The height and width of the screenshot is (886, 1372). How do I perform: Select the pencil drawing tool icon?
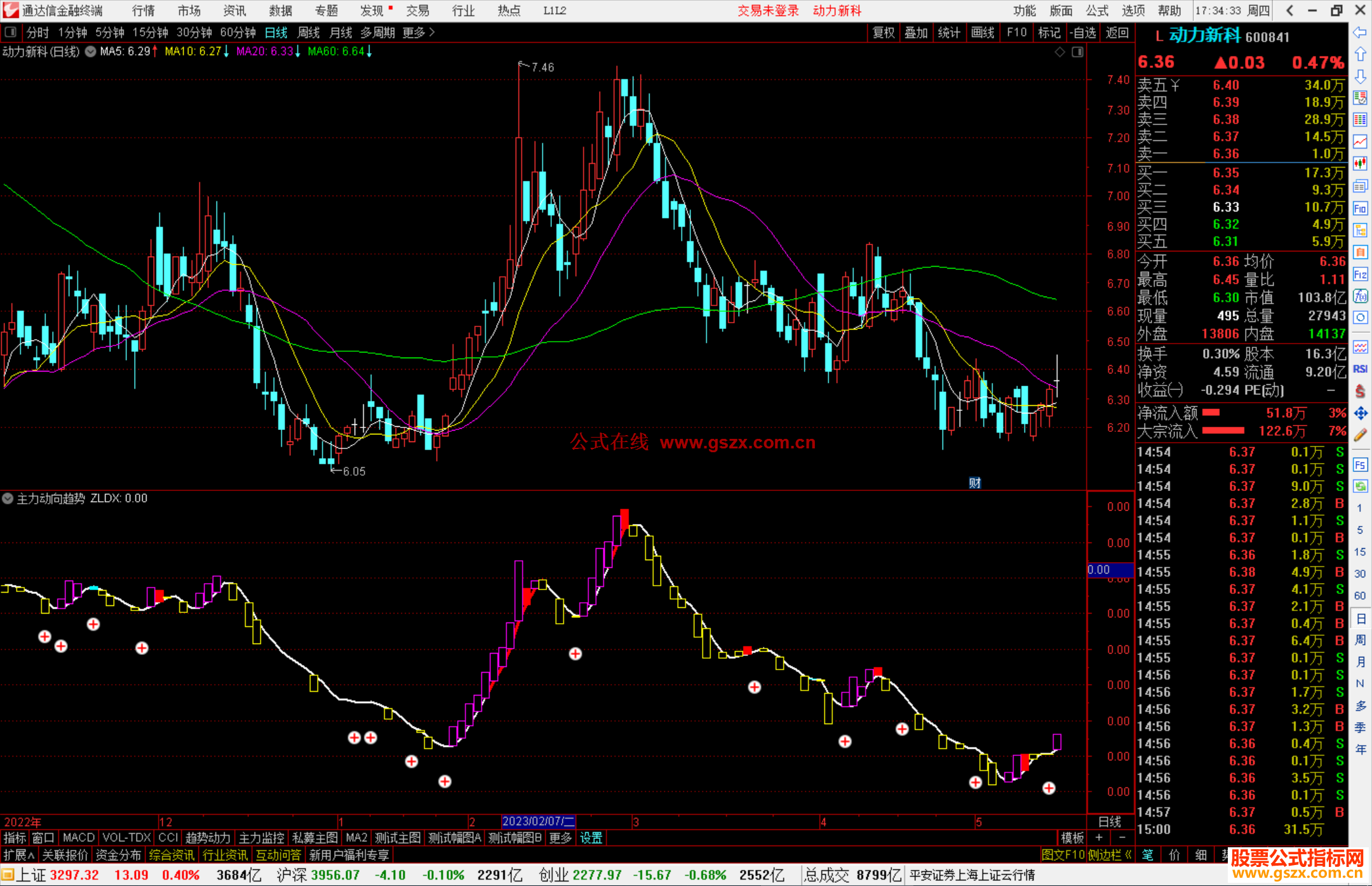click(1360, 436)
